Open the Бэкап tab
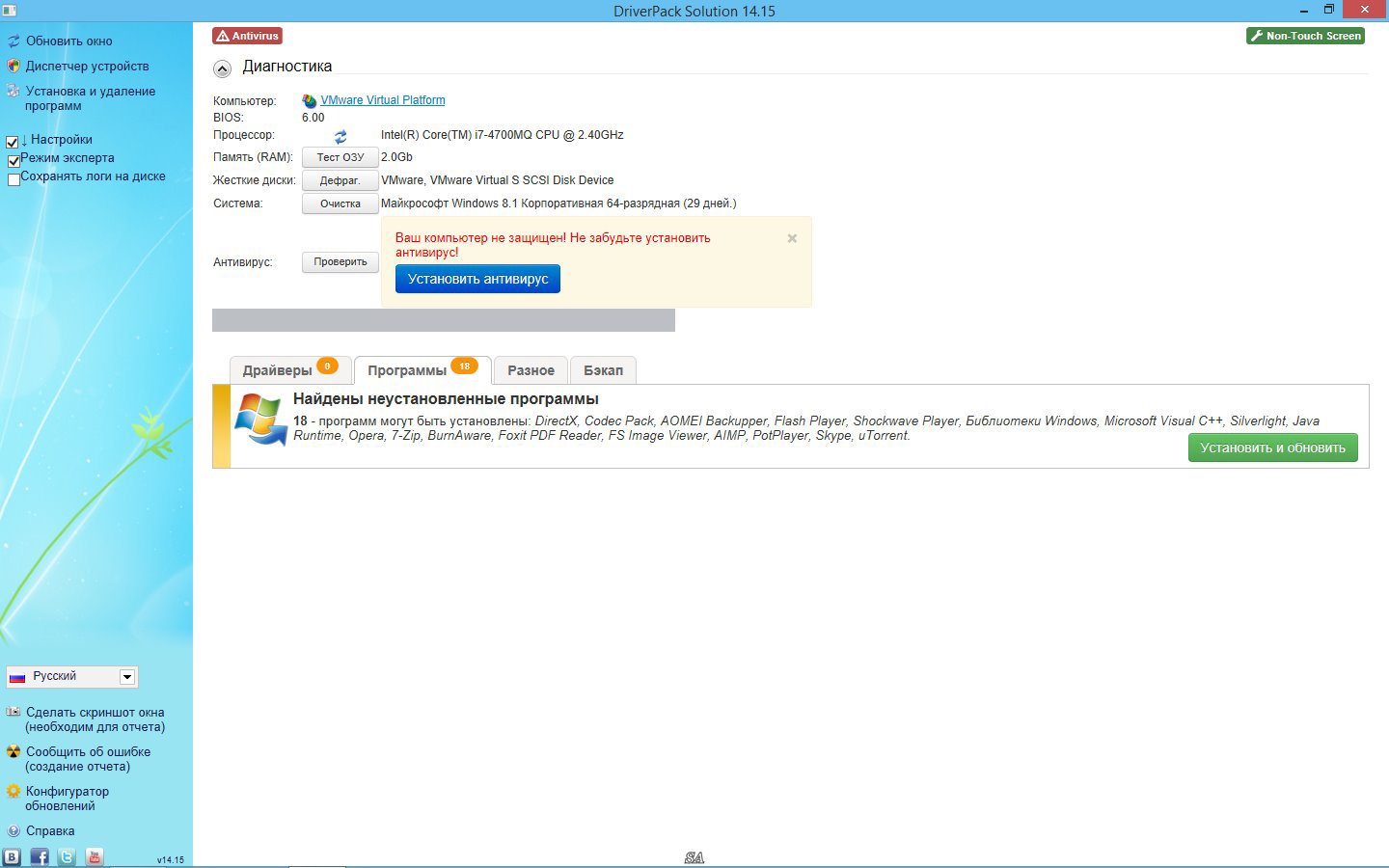 [603, 369]
